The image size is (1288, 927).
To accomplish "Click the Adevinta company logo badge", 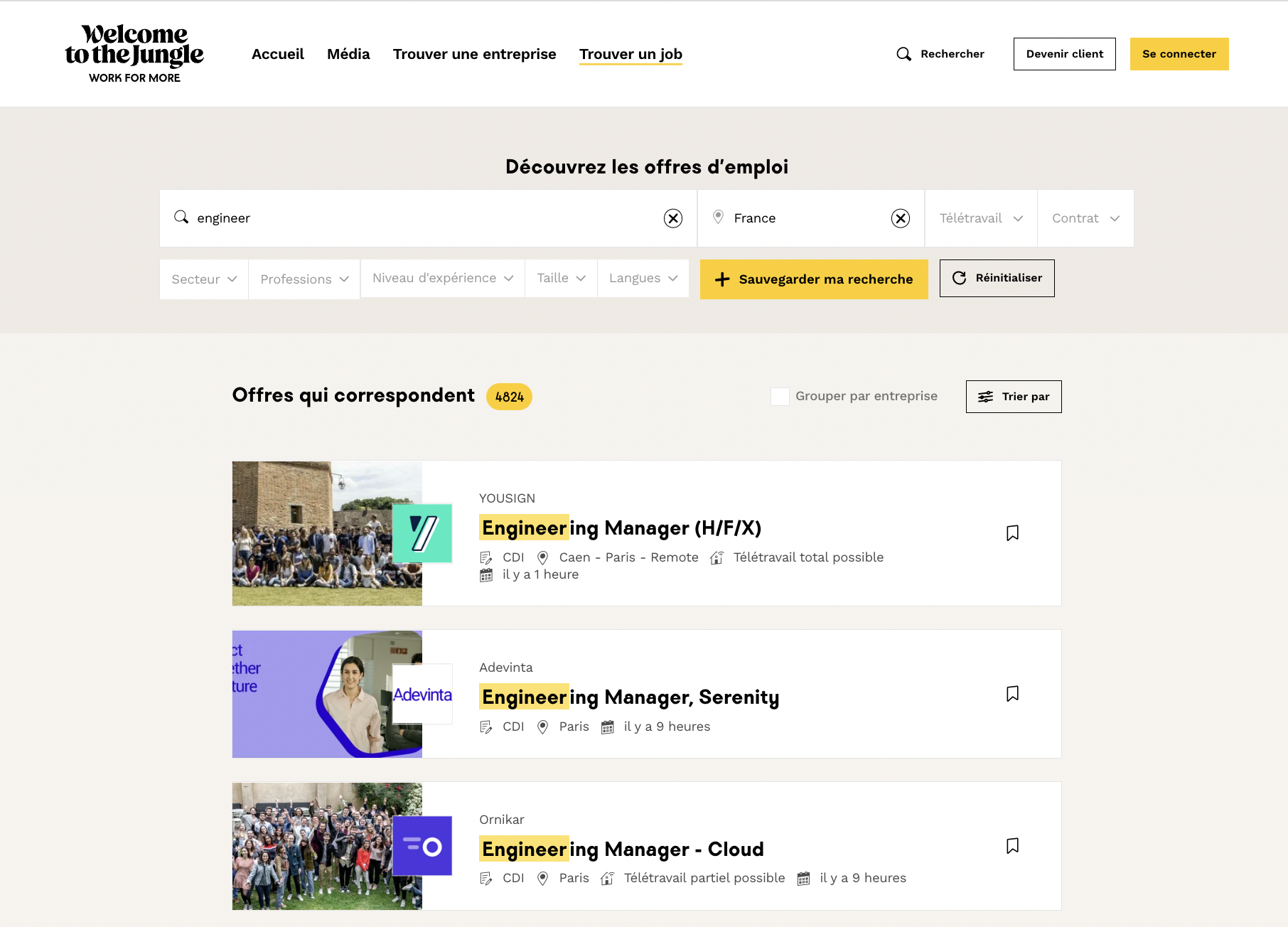I will click(x=422, y=694).
